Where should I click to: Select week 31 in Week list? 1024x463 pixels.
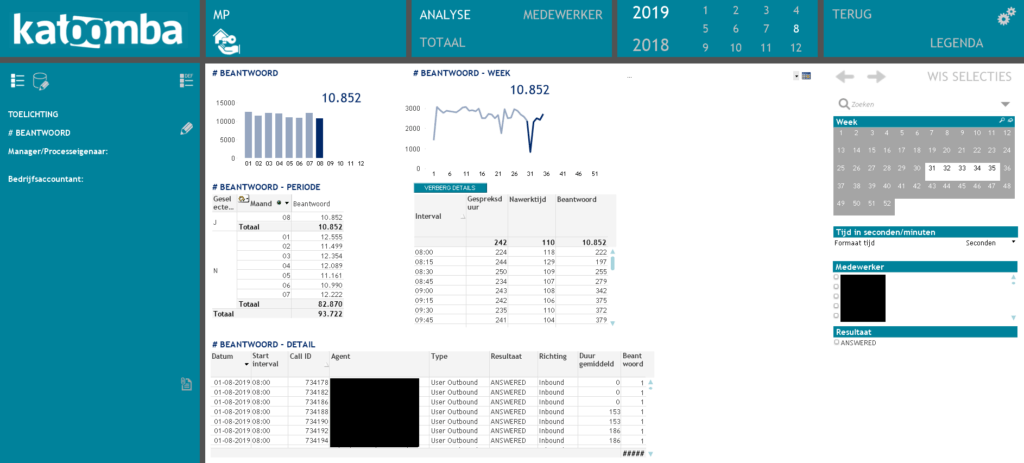tap(932, 168)
